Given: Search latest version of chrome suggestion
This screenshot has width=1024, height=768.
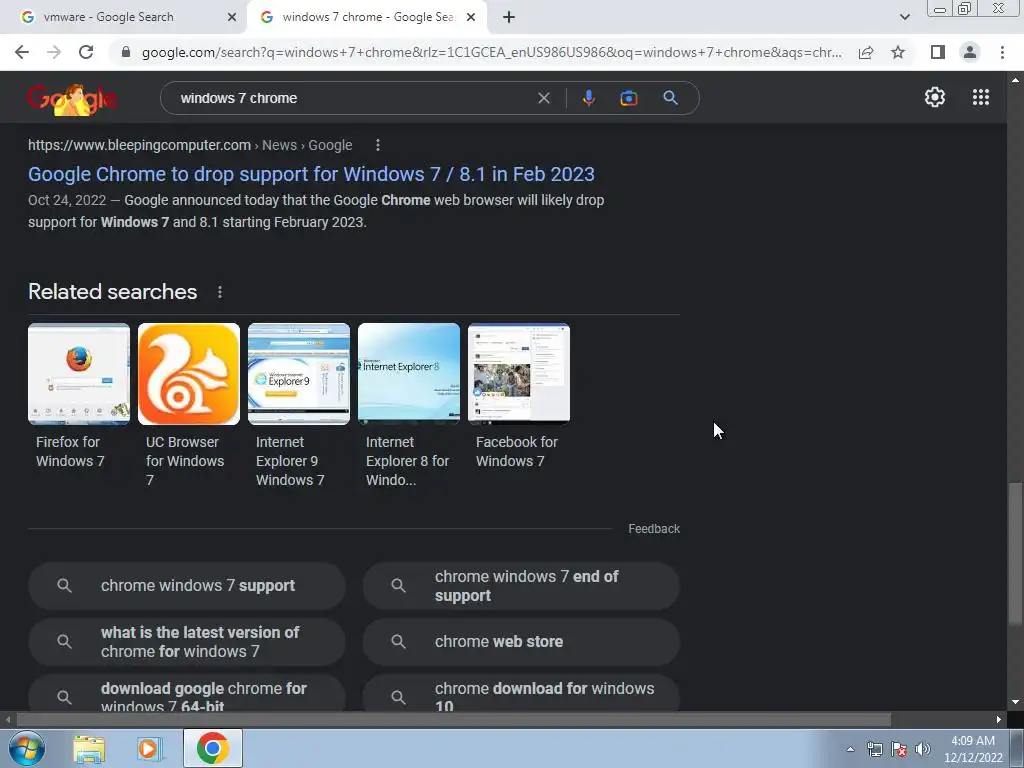Looking at the screenshot, I should tap(187, 642).
